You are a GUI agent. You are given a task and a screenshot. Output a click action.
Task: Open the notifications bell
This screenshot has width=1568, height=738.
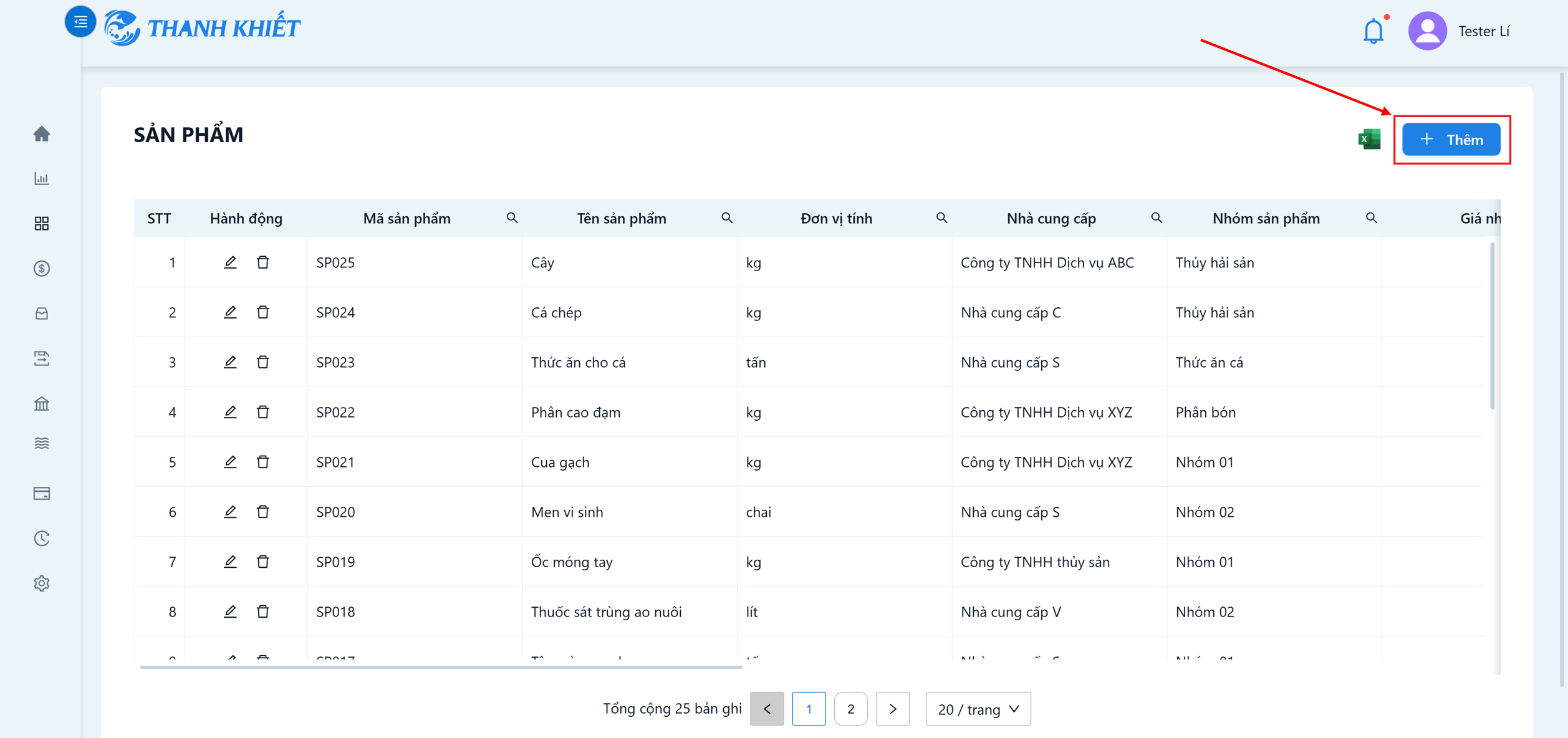[1373, 31]
